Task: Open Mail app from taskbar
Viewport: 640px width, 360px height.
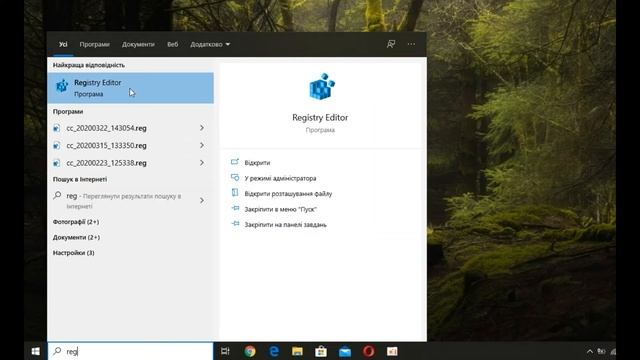Action: pos(345,351)
